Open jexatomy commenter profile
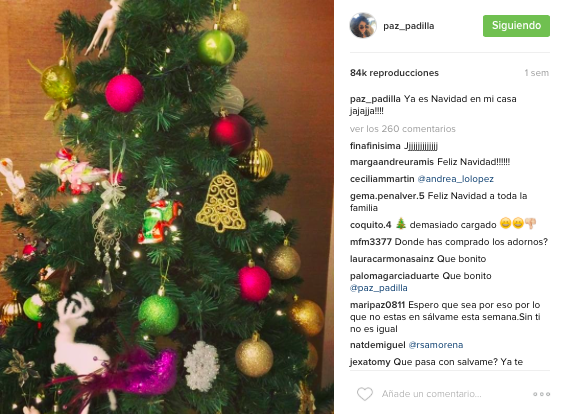The width and height of the screenshot is (566, 414). tap(370, 362)
